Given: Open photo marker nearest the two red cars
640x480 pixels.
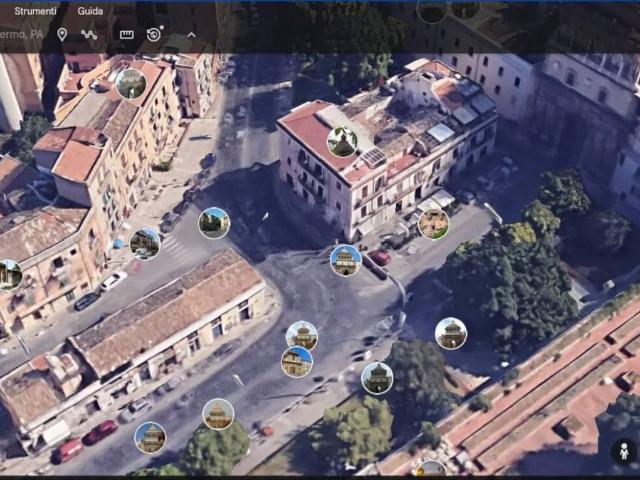Looking at the screenshot, I should point(150,437).
